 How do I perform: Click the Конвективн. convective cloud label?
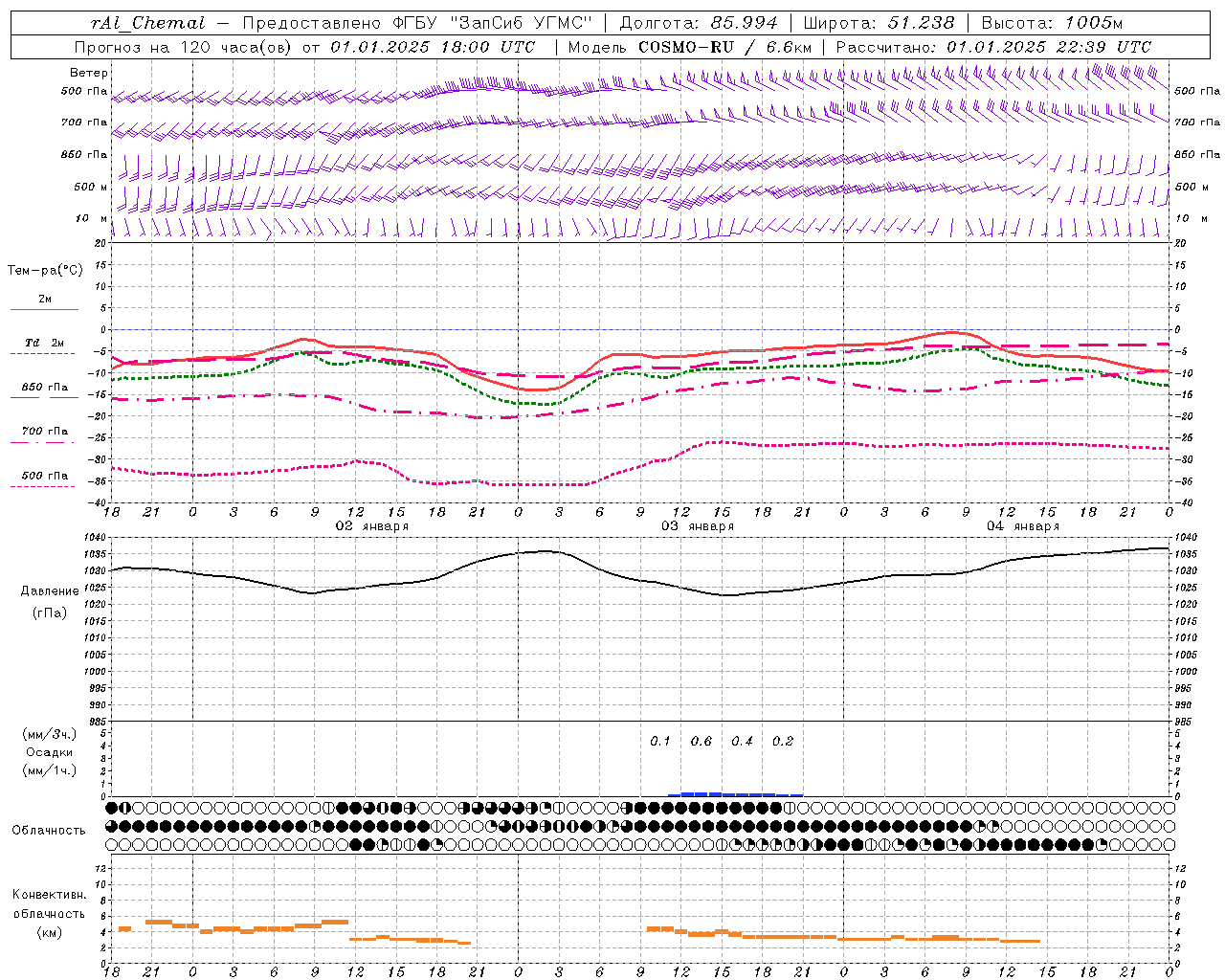[x=49, y=895]
